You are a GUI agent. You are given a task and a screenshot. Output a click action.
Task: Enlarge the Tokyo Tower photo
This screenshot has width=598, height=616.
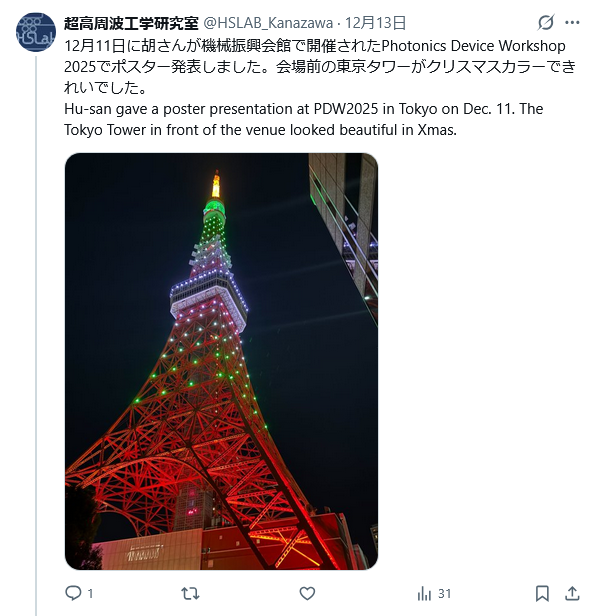point(221,361)
